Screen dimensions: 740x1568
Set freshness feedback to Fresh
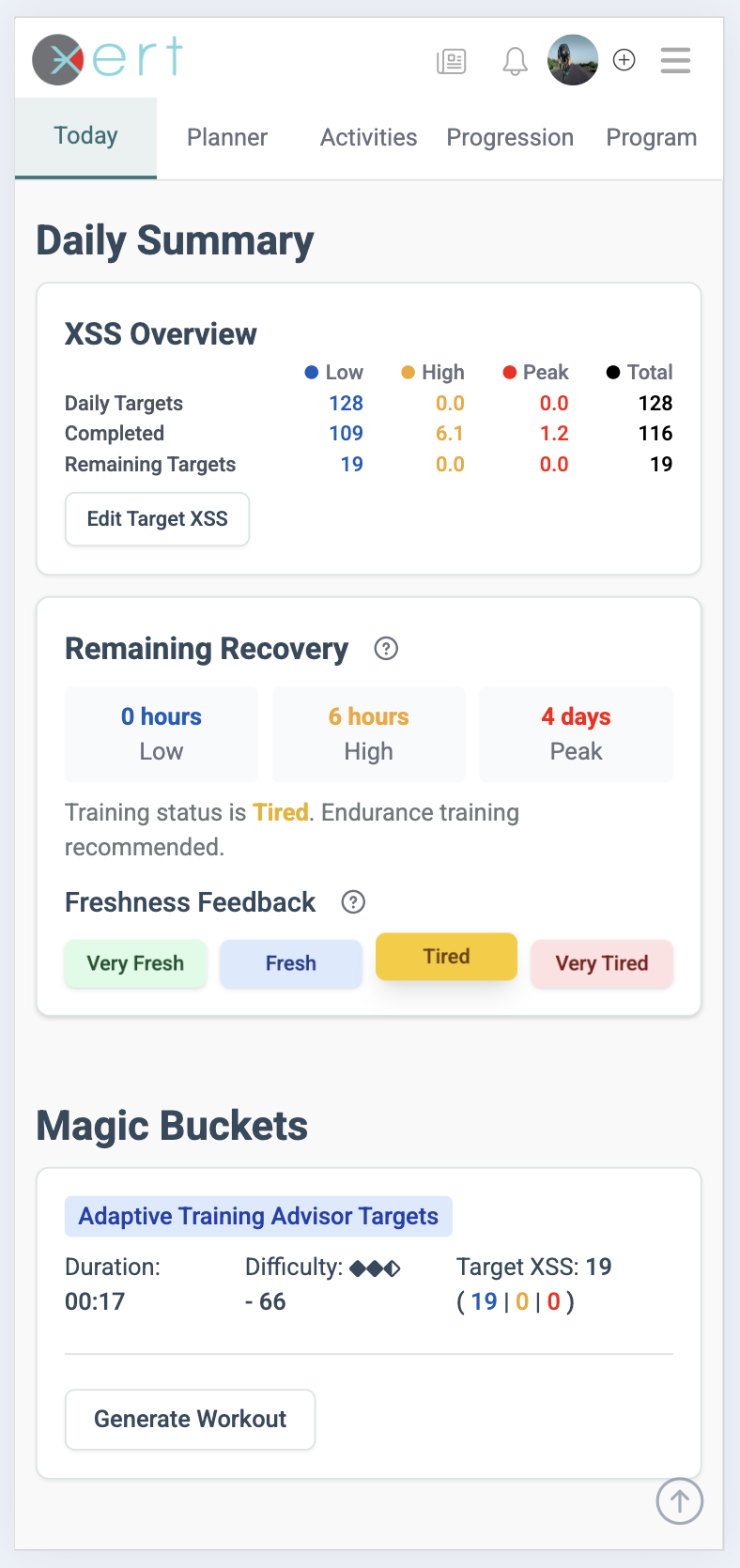coord(291,963)
